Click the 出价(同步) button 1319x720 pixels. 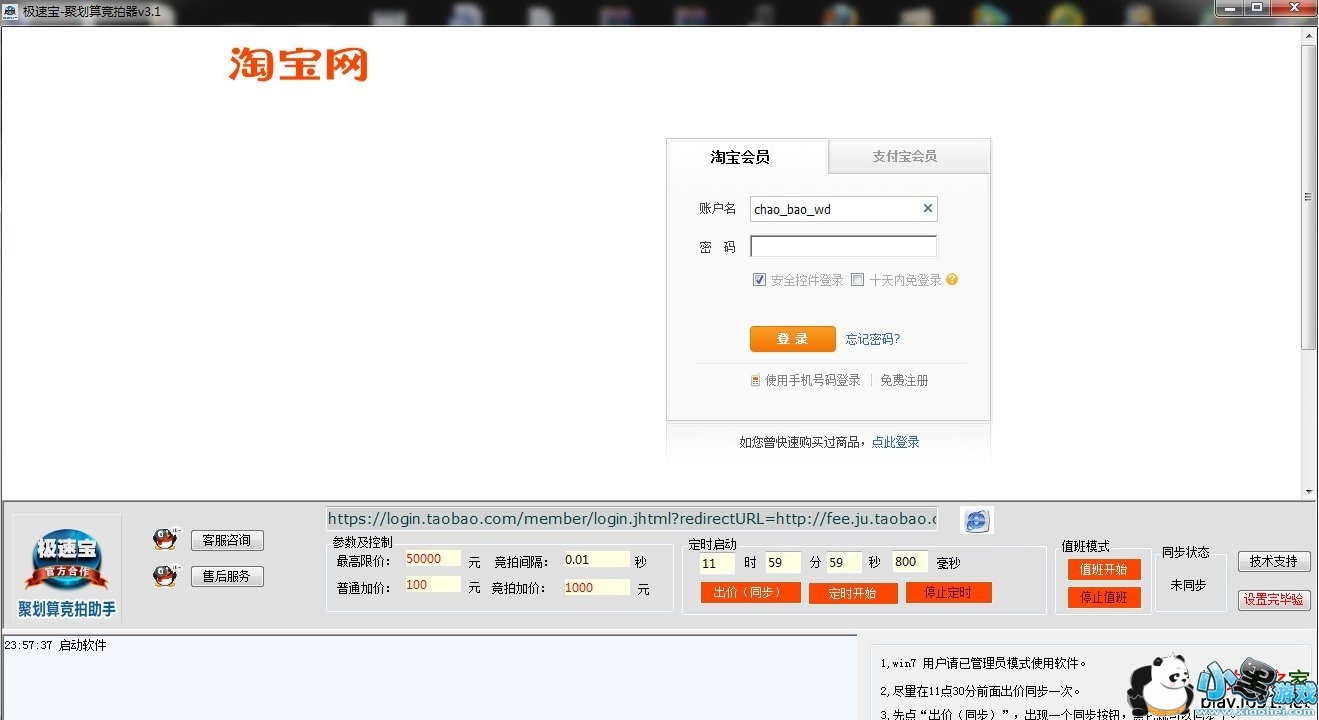750,592
